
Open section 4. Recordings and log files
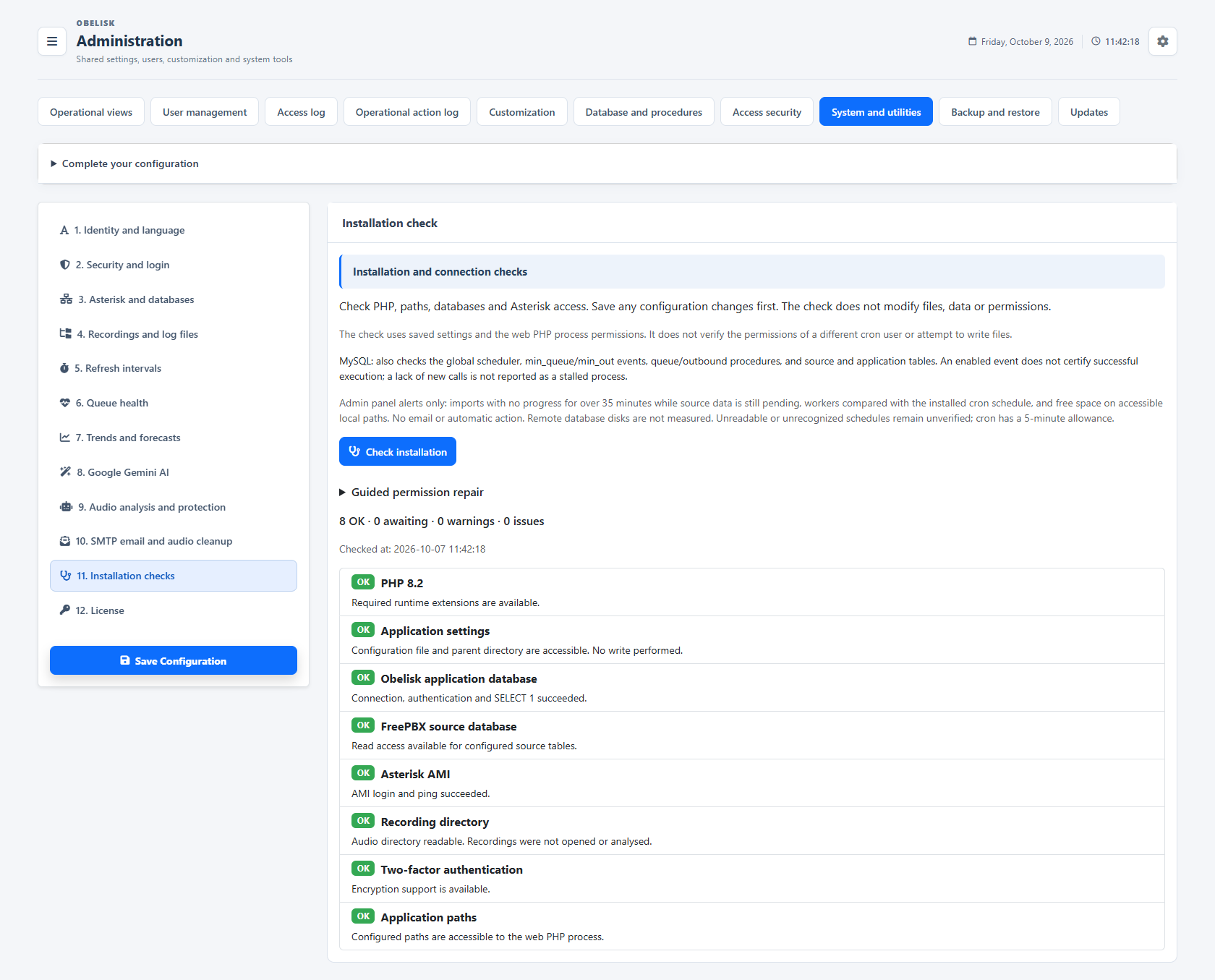pyautogui.click(x=174, y=333)
